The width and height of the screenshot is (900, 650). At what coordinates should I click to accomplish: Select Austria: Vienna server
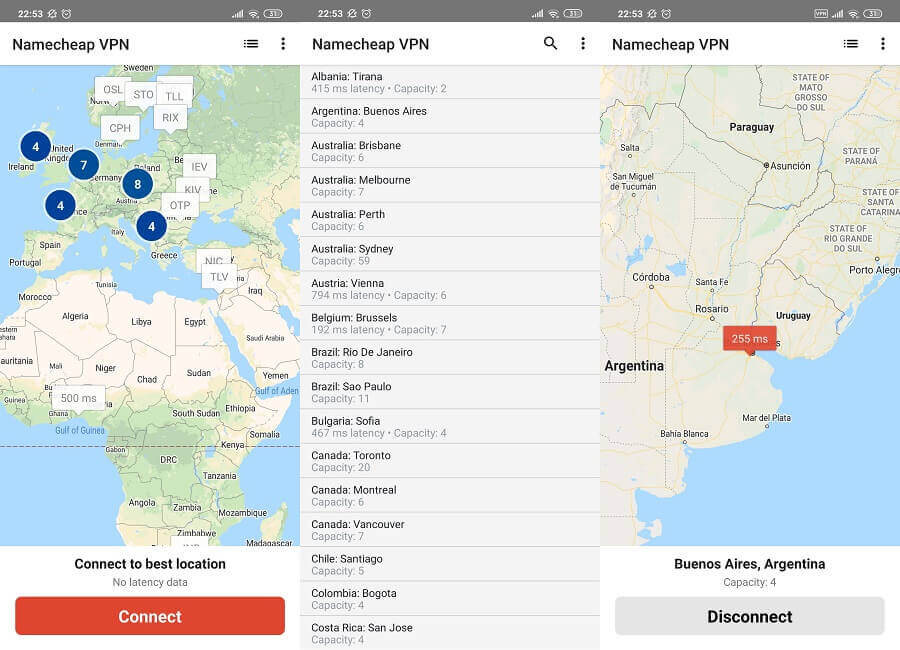450,289
